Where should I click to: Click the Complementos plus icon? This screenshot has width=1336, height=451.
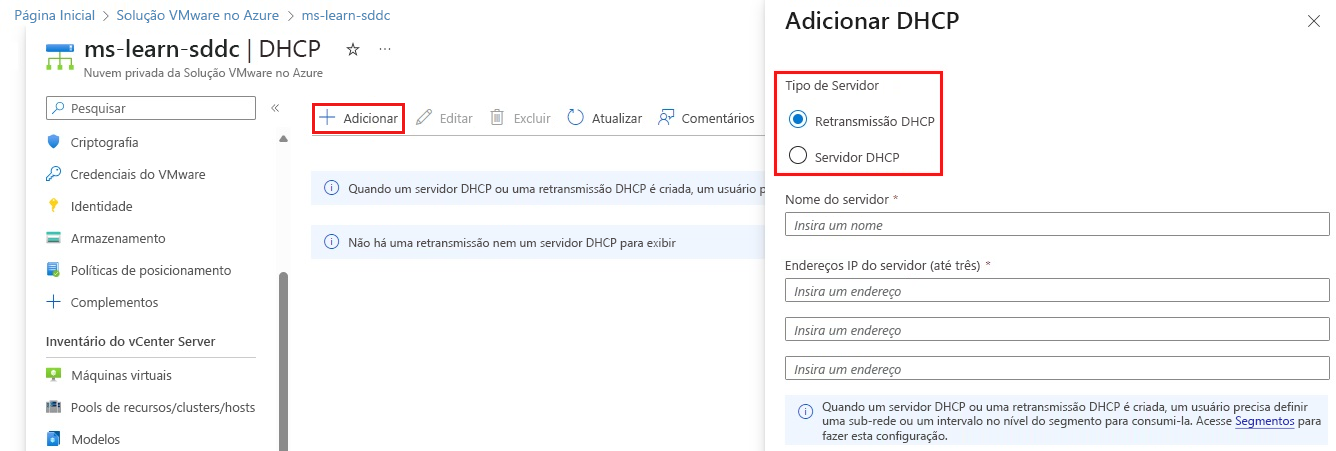coord(54,302)
